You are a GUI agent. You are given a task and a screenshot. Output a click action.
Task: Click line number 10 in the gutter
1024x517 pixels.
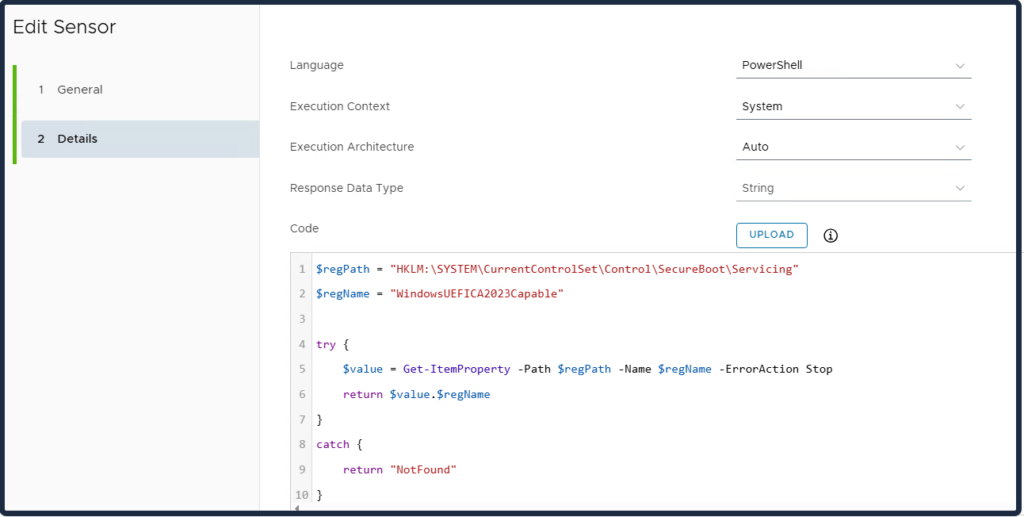pyautogui.click(x=302, y=494)
